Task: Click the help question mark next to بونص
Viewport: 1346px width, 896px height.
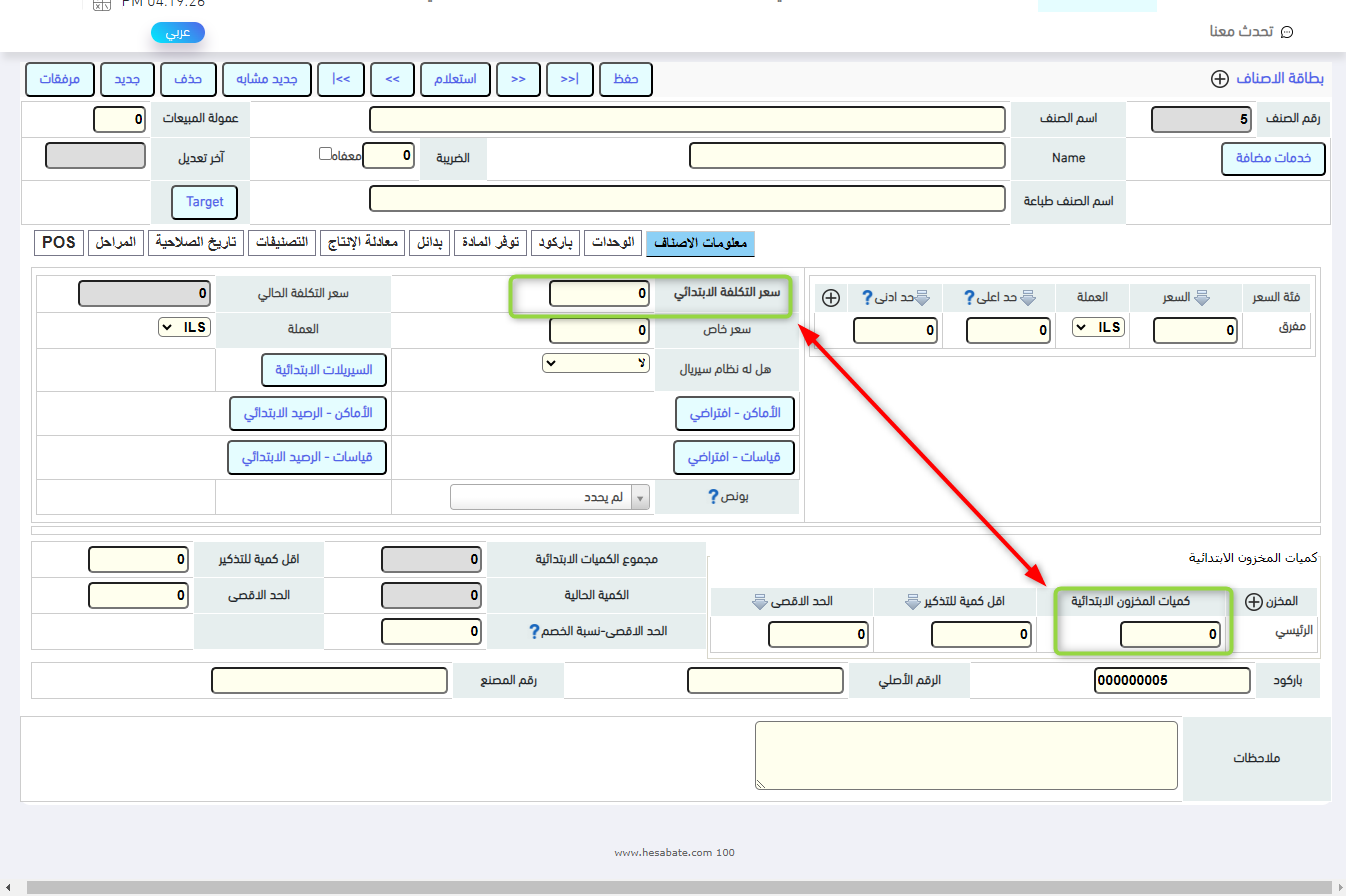Action: (714, 497)
